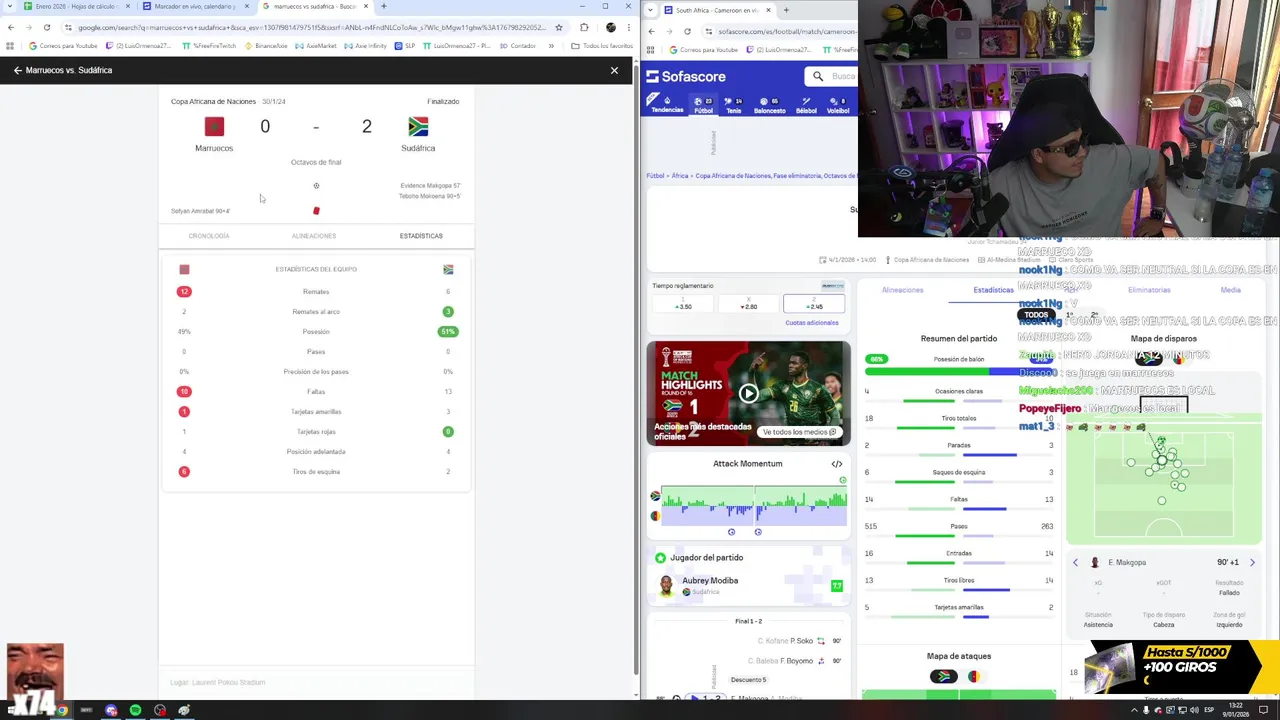1280x720 pixels.
Task: Click the Marruecos team name
Action: point(214,148)
